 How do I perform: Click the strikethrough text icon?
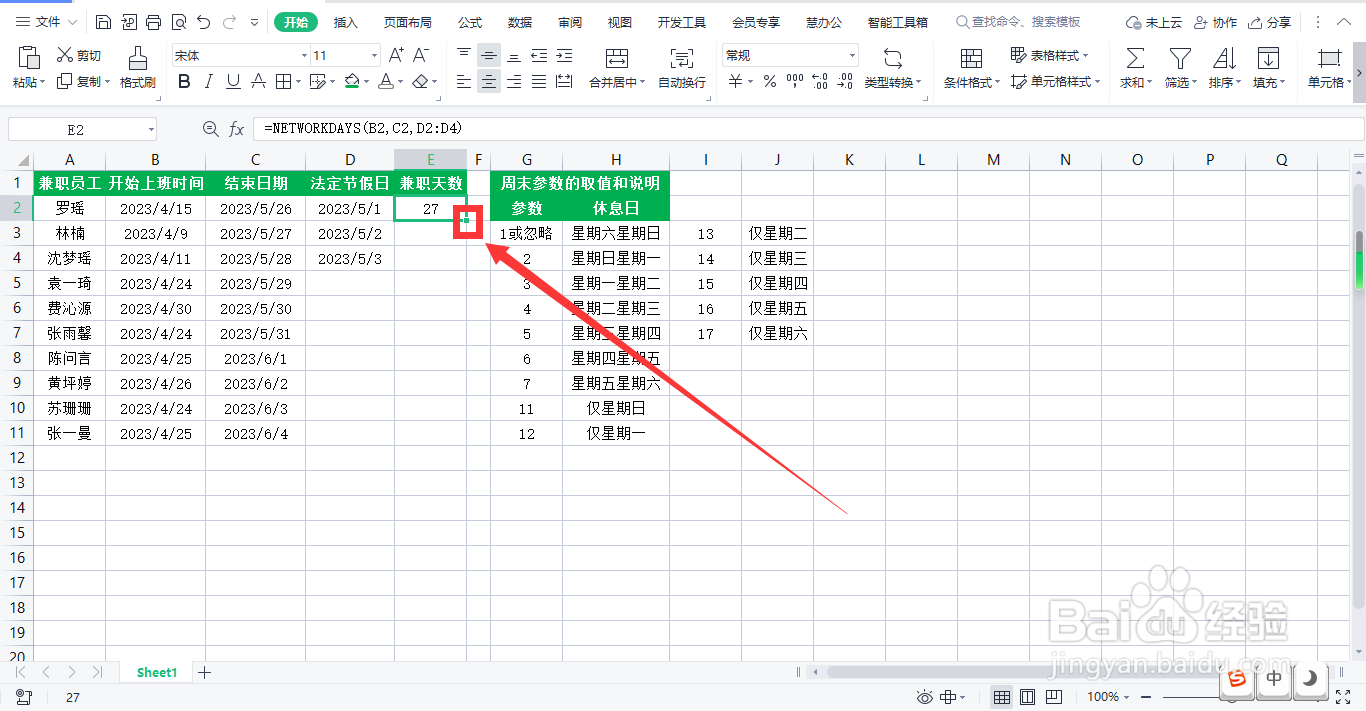258,82
